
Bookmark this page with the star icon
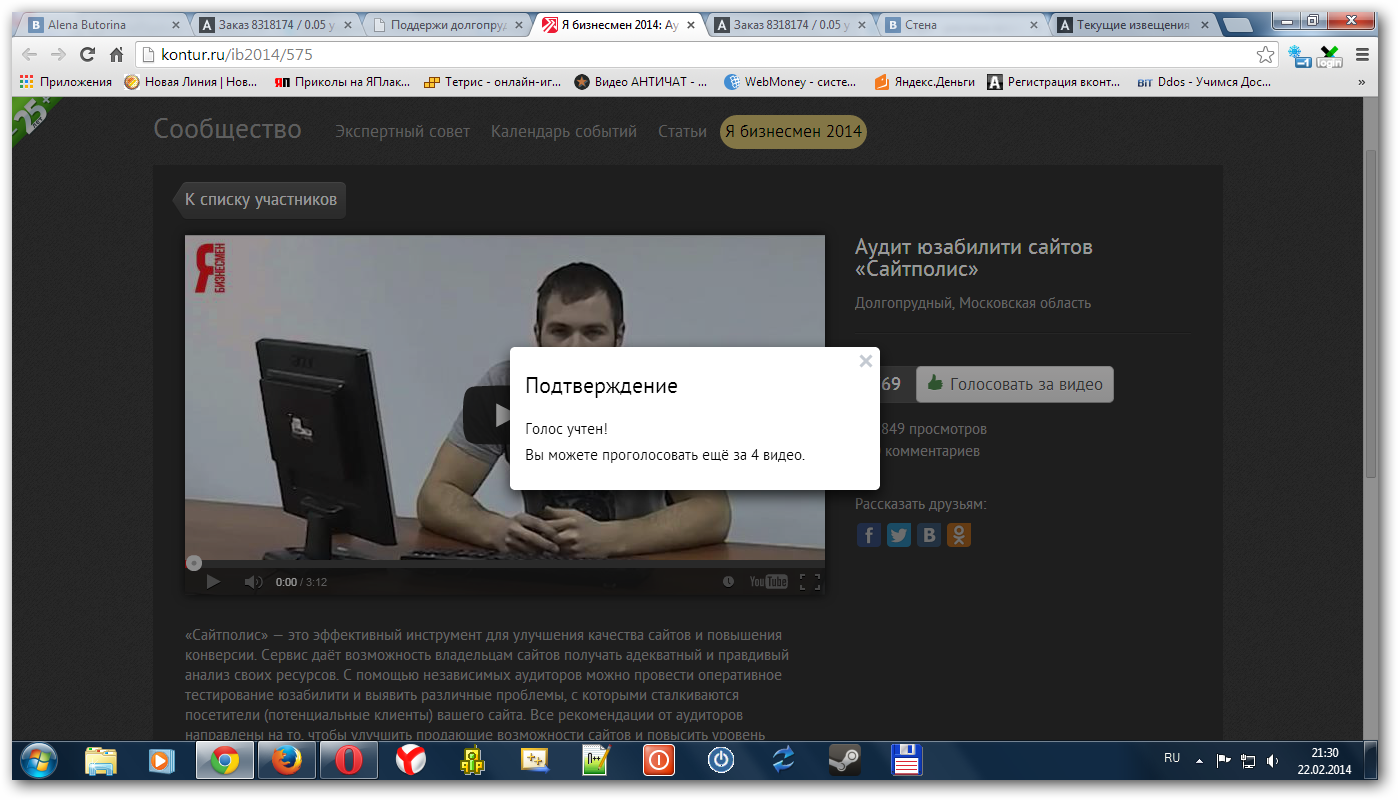pyautogui.click(x=1266, y=55)
